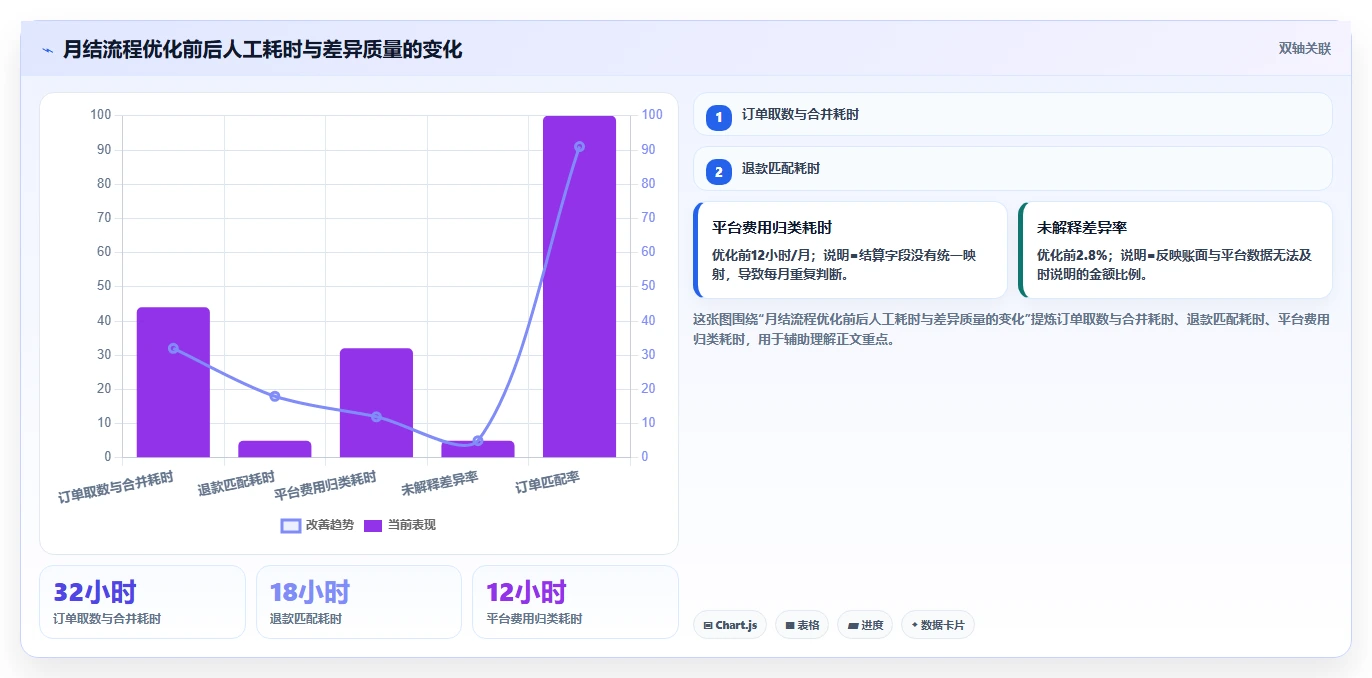
Task: Click the chart title 月结流程优化前后人工耗时与差异质量的变化
Action: click(263, 49)
